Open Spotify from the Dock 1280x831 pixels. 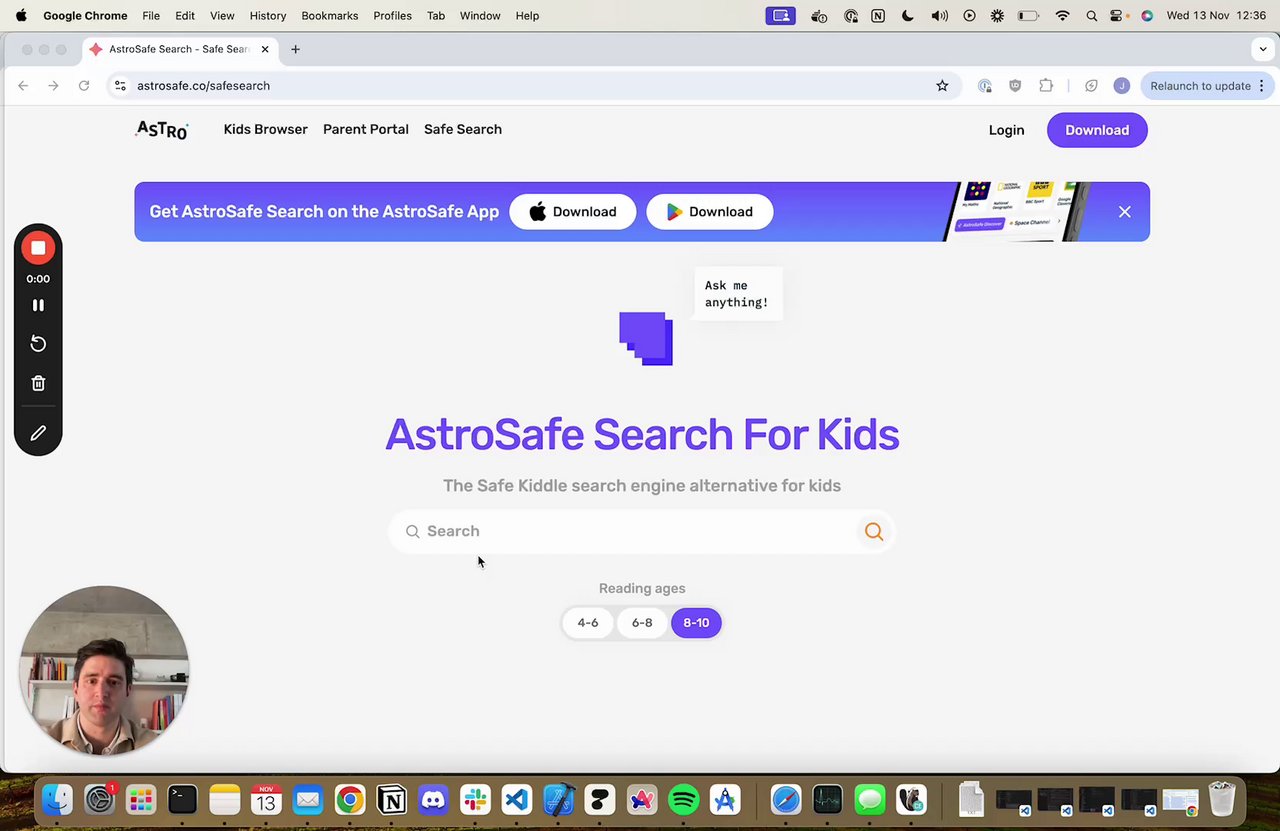tap(683, 800)
